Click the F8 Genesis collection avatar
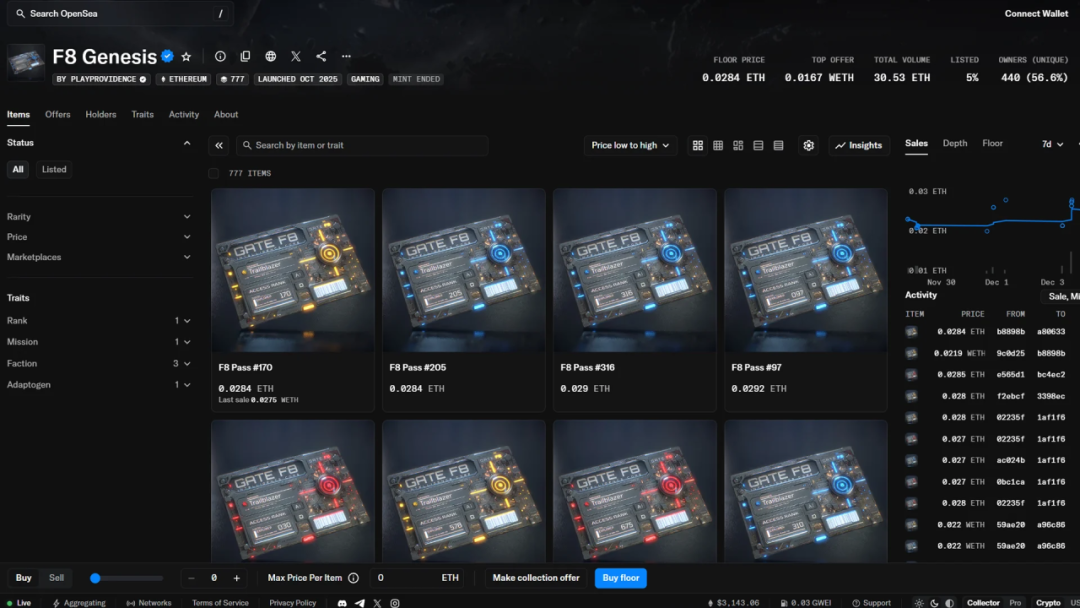This screenshot has height=608, width=1080. (x=26, y=63)
